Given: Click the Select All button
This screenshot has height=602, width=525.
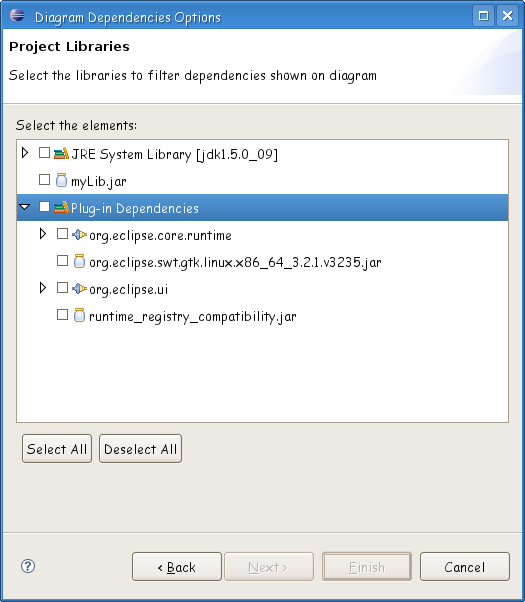Looking at the screenshot, I should (57, 448).
